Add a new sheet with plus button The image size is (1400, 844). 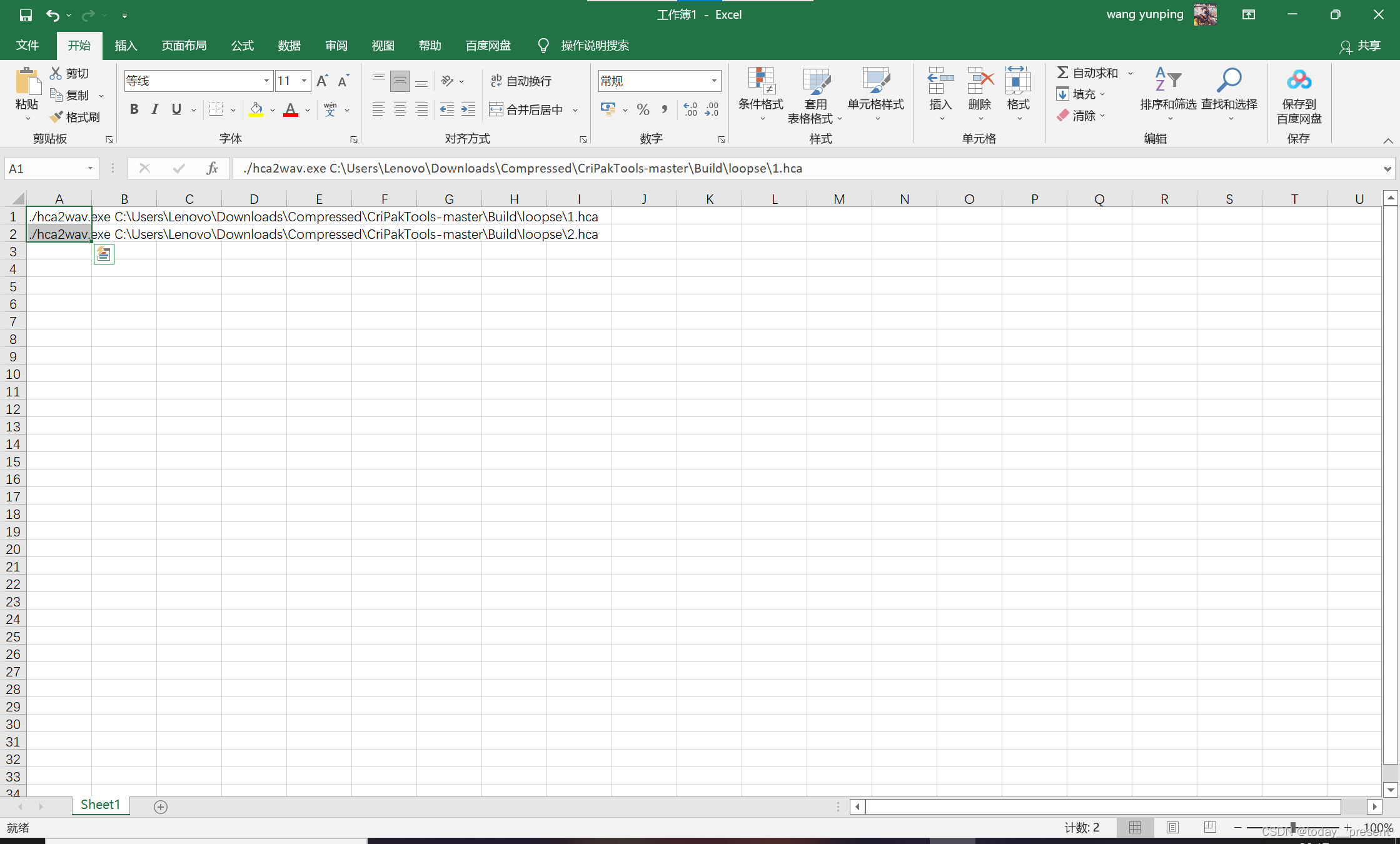(x=161, y=806)
